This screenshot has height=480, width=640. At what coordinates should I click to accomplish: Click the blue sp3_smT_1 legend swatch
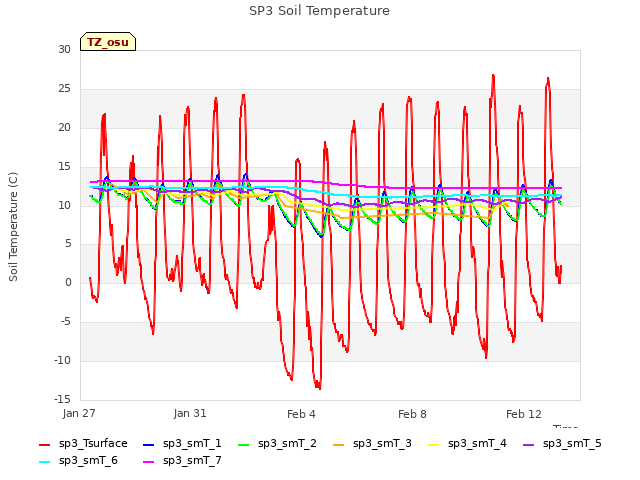pos(149,444)
